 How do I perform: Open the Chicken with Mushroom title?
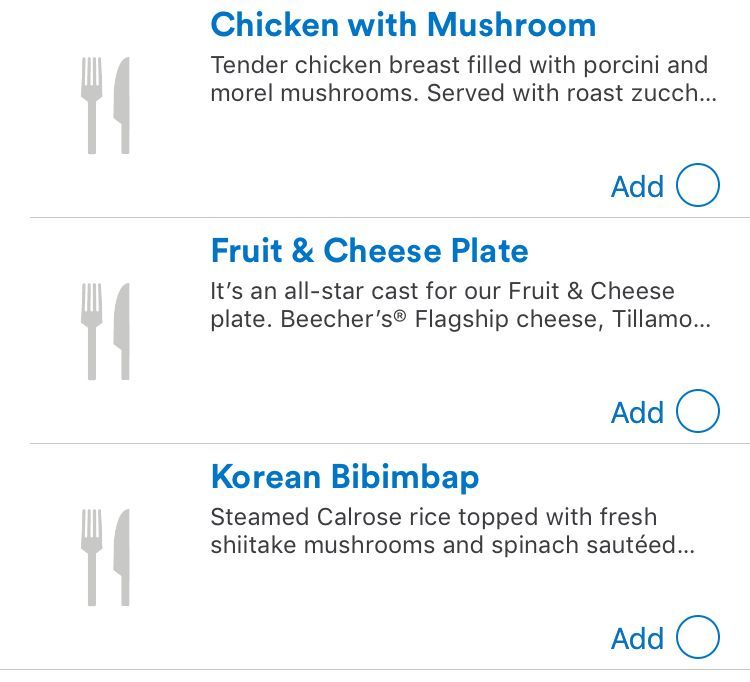click(x=403, y=25)
